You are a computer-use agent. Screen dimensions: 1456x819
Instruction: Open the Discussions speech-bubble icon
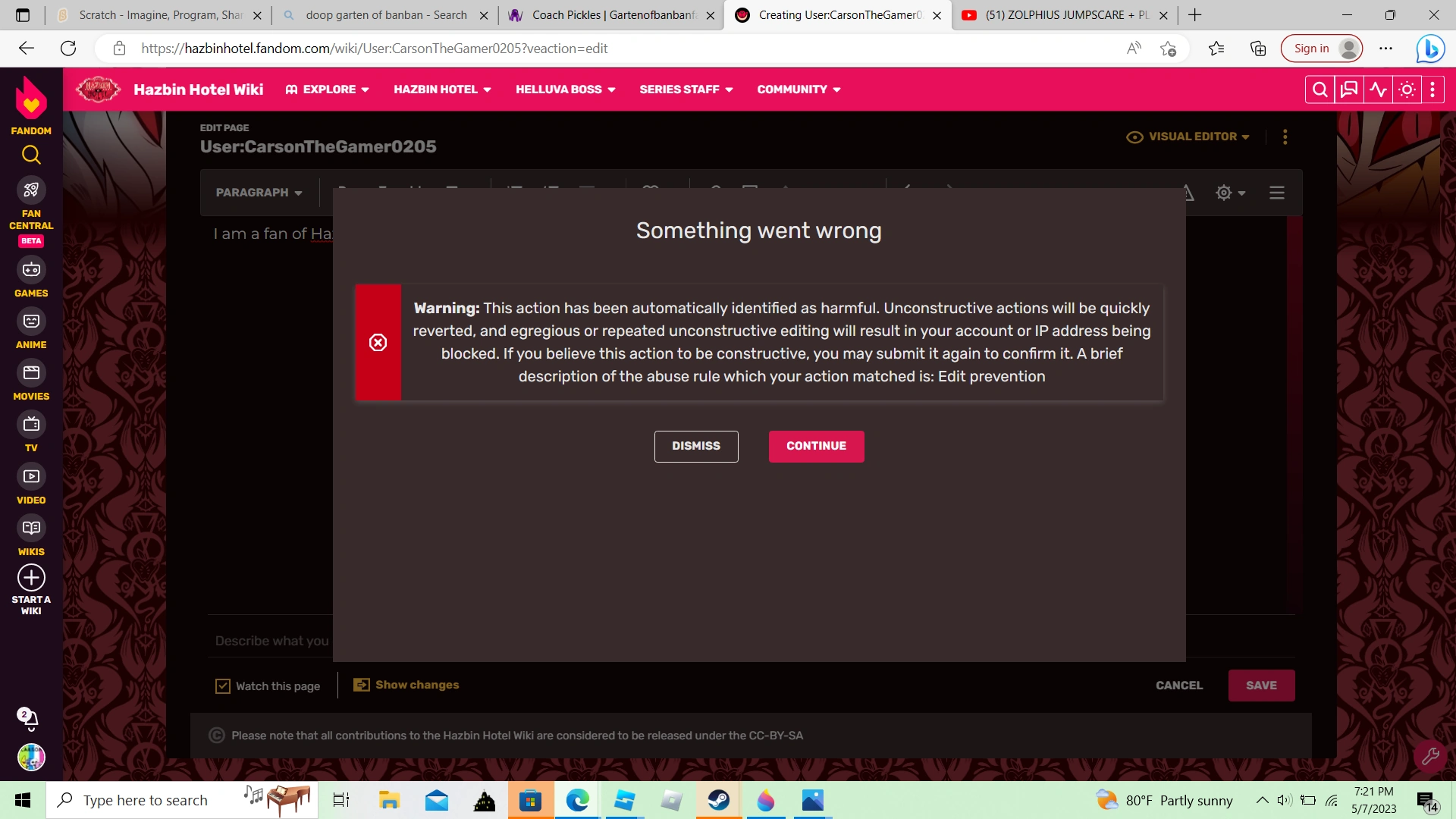pyautogui.click(x=1348, y=89)
